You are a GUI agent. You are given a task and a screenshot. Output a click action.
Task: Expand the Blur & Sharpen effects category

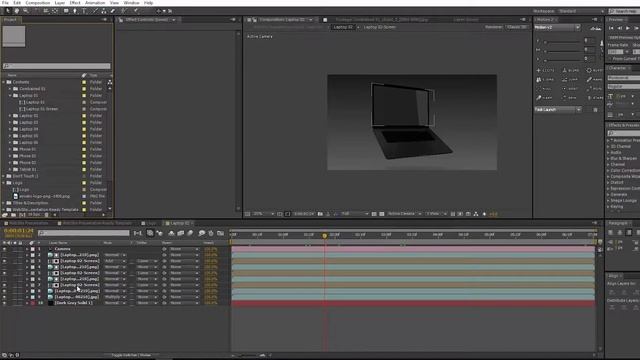[608, 158]
